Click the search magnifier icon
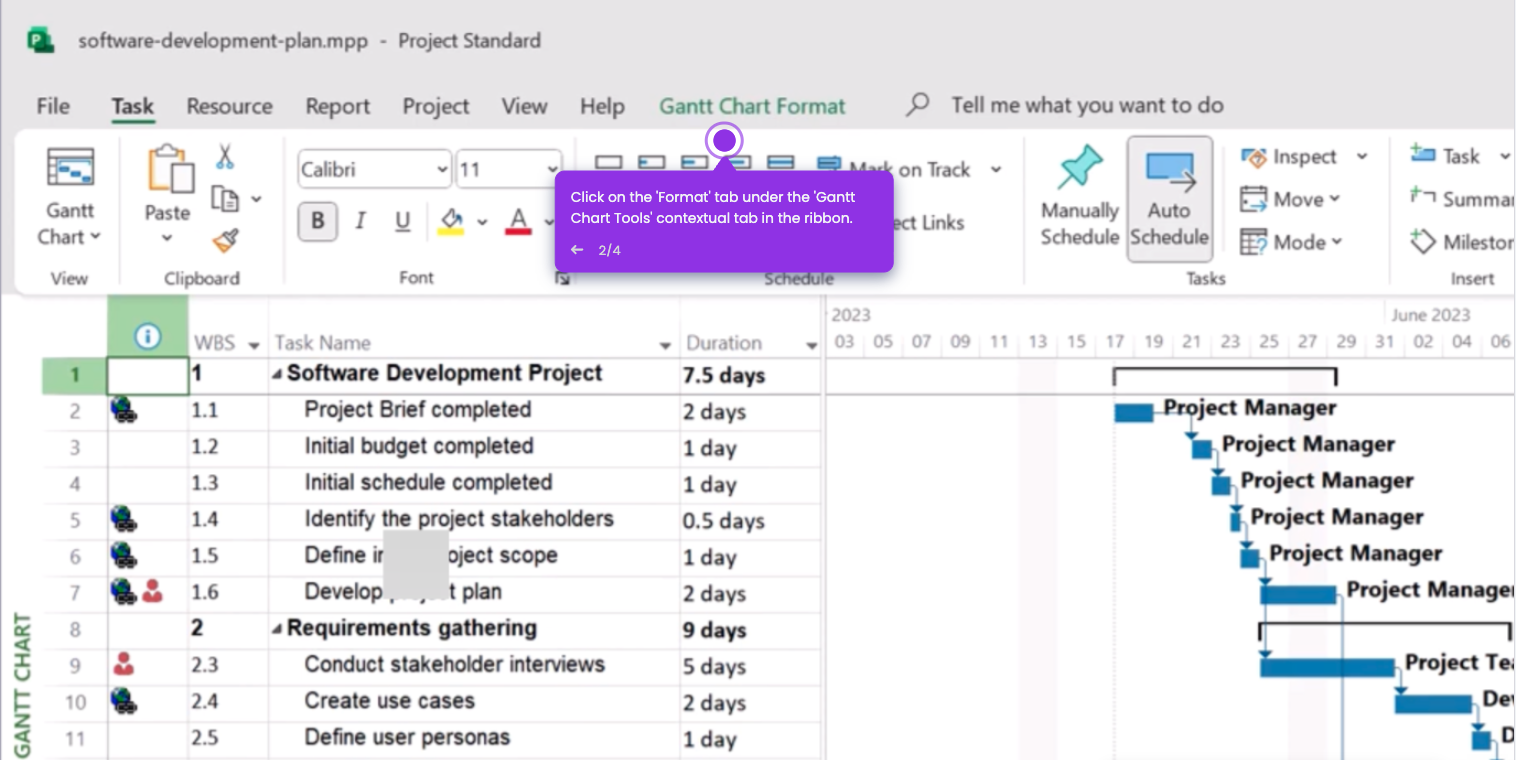1516x760 pixels. click(x=918, y=105)
